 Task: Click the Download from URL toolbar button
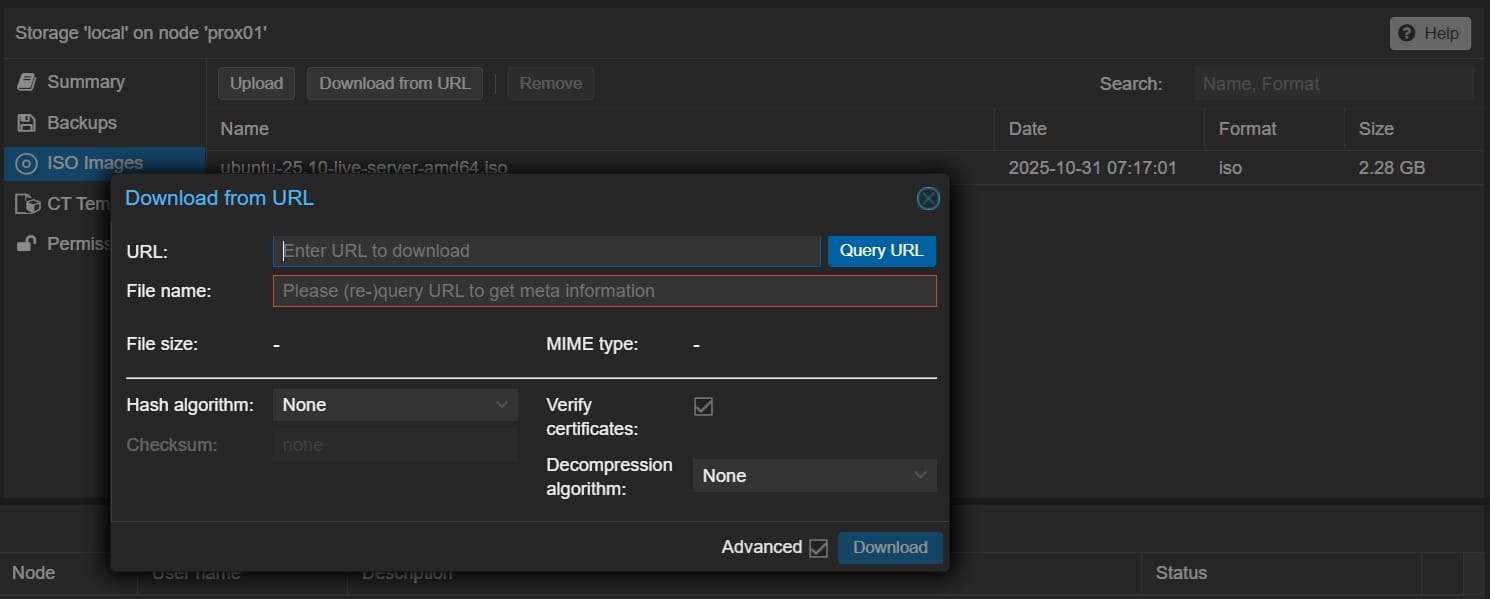[394, 83]
